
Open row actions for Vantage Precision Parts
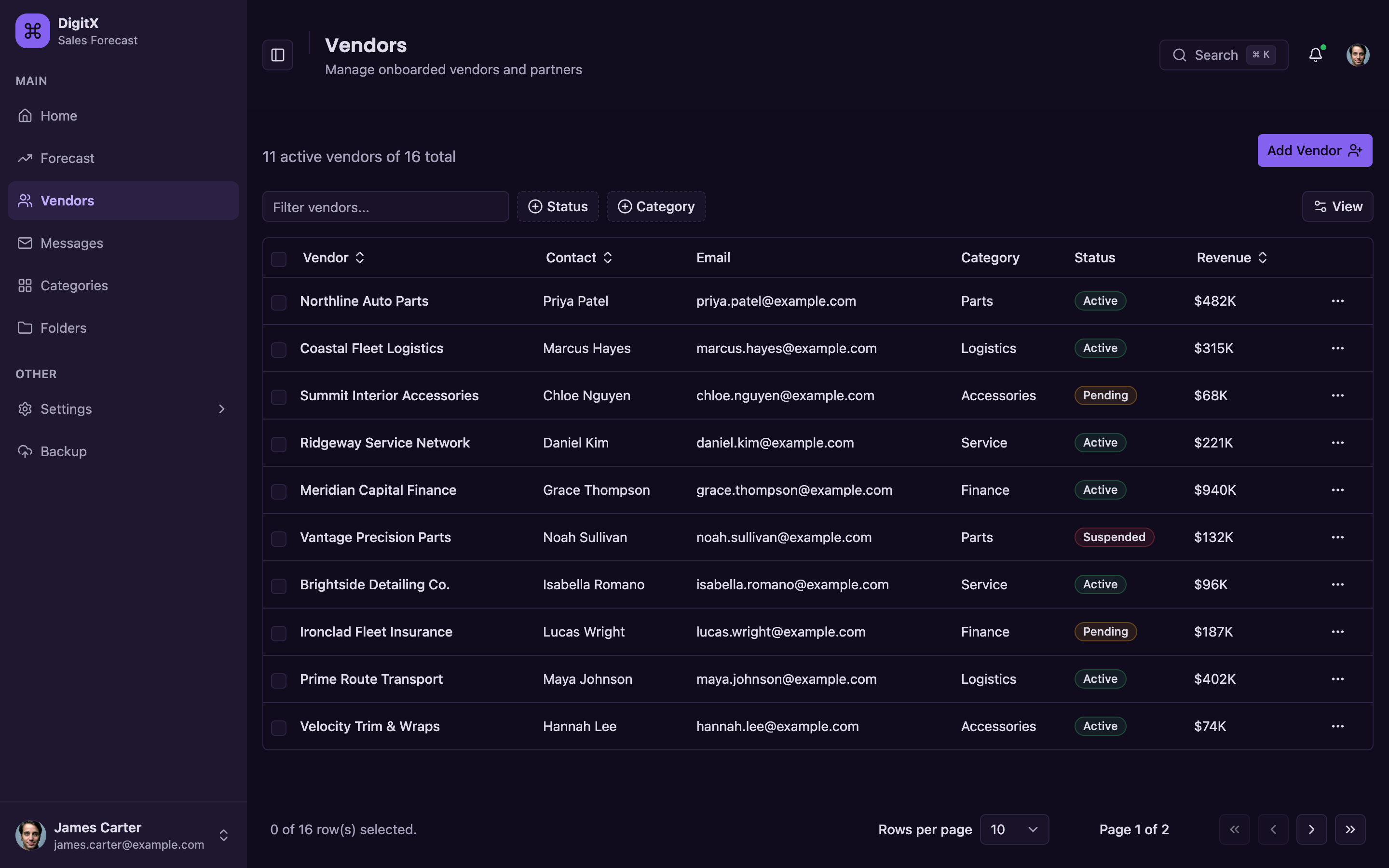(1338, 537)
